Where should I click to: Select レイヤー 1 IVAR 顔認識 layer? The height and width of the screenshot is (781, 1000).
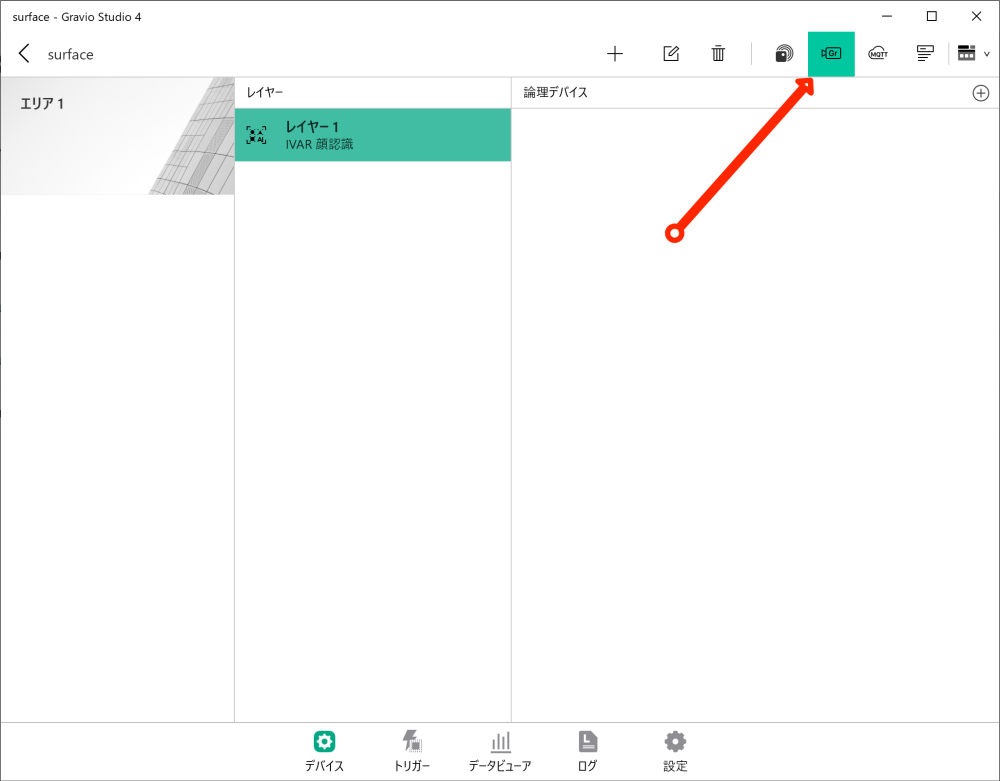click(x=372, y=135)
